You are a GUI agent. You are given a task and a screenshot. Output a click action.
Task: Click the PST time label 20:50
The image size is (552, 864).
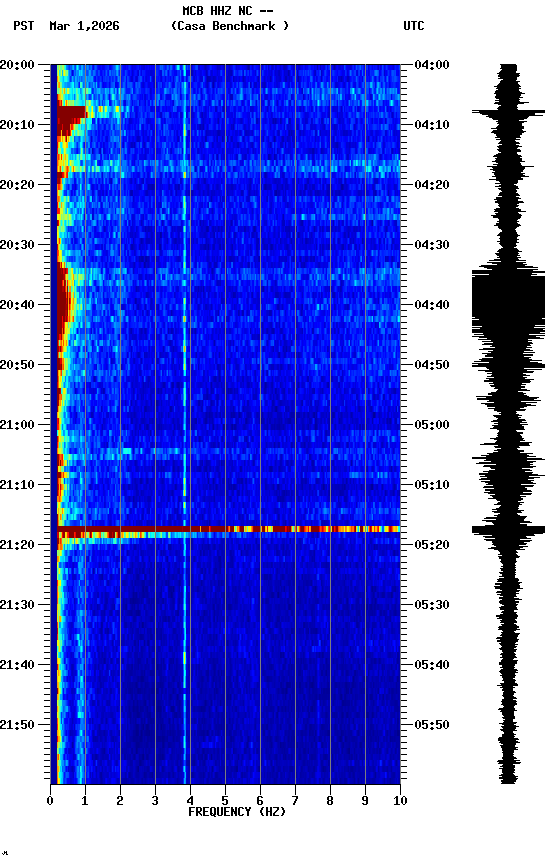tap(17, 365)
